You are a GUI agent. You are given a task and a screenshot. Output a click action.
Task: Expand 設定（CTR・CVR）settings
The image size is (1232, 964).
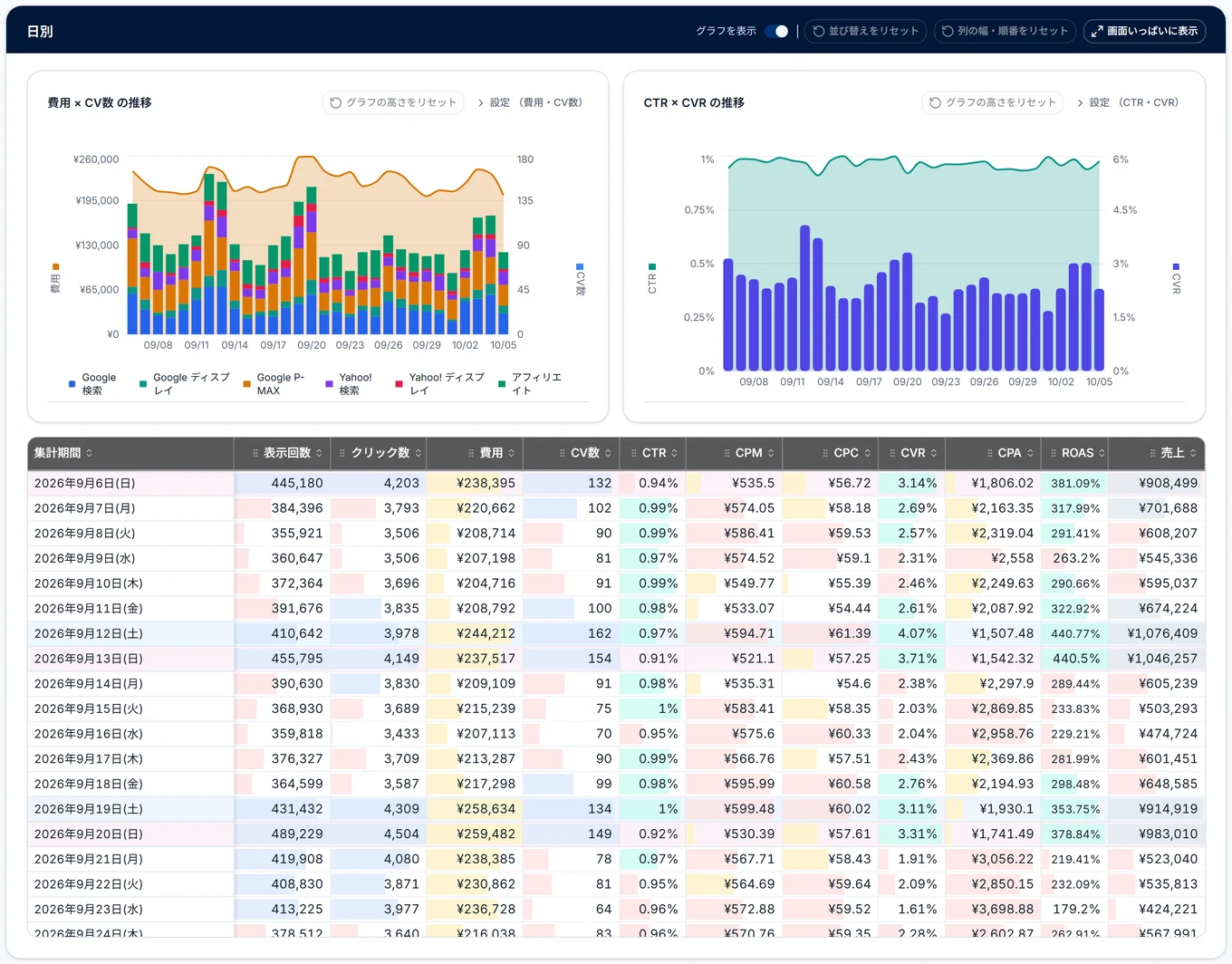[1130, 102]
